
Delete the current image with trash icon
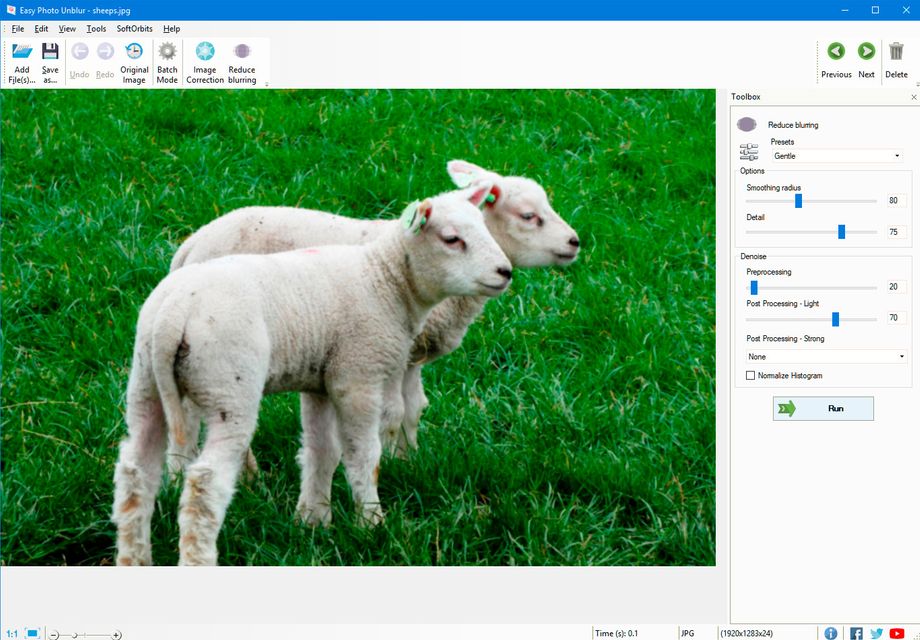[897, 59]
